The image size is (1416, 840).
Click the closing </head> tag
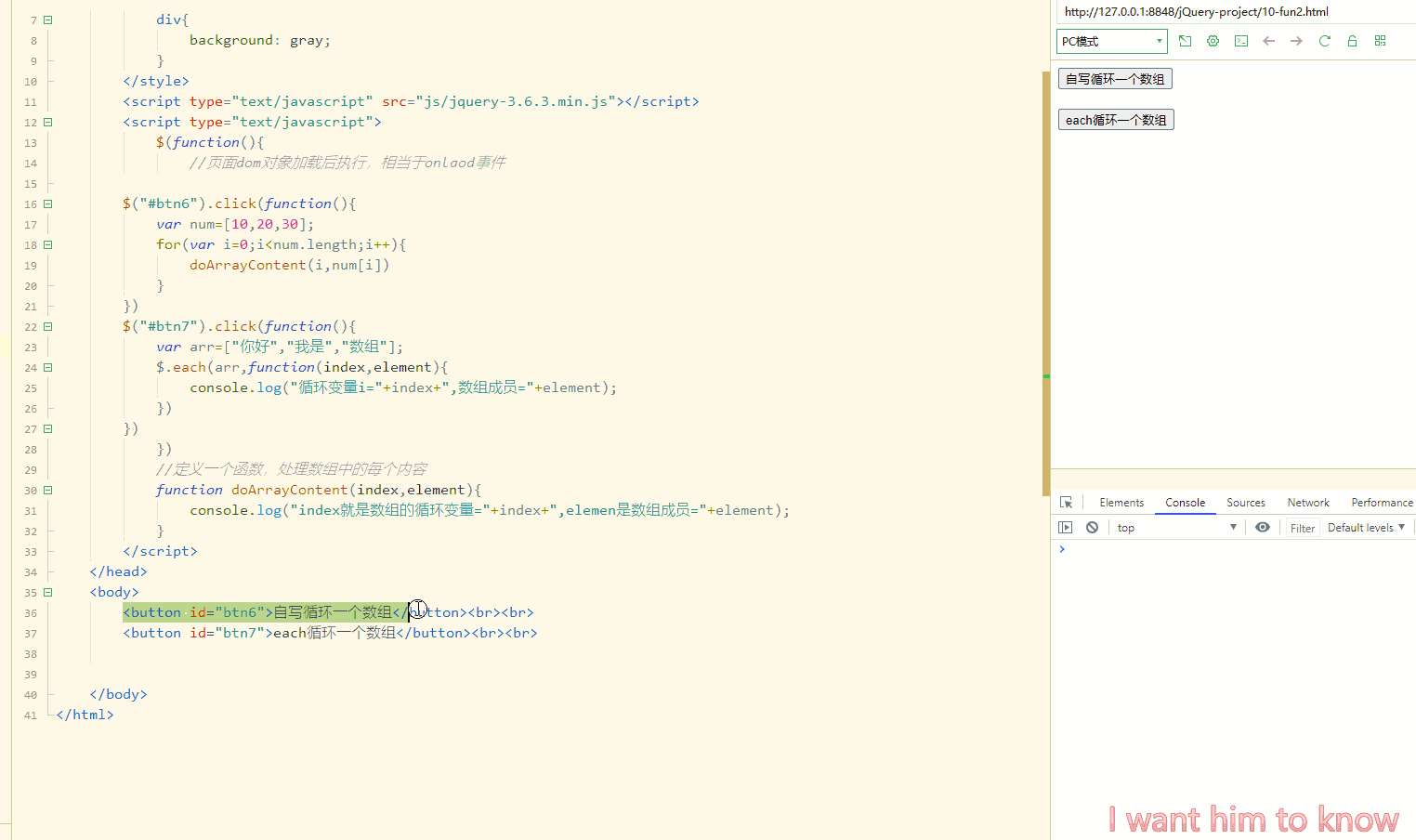pos(118,571)
